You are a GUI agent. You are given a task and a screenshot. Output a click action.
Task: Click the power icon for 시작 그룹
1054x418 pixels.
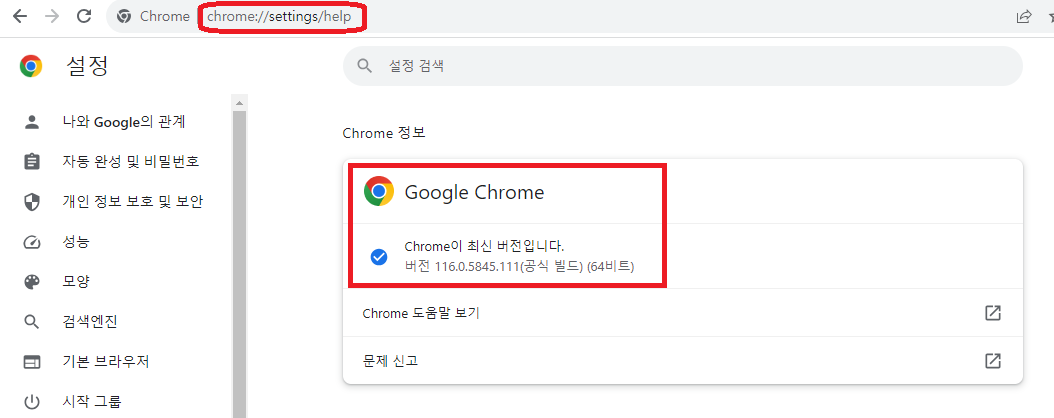(x=32, y=403)
